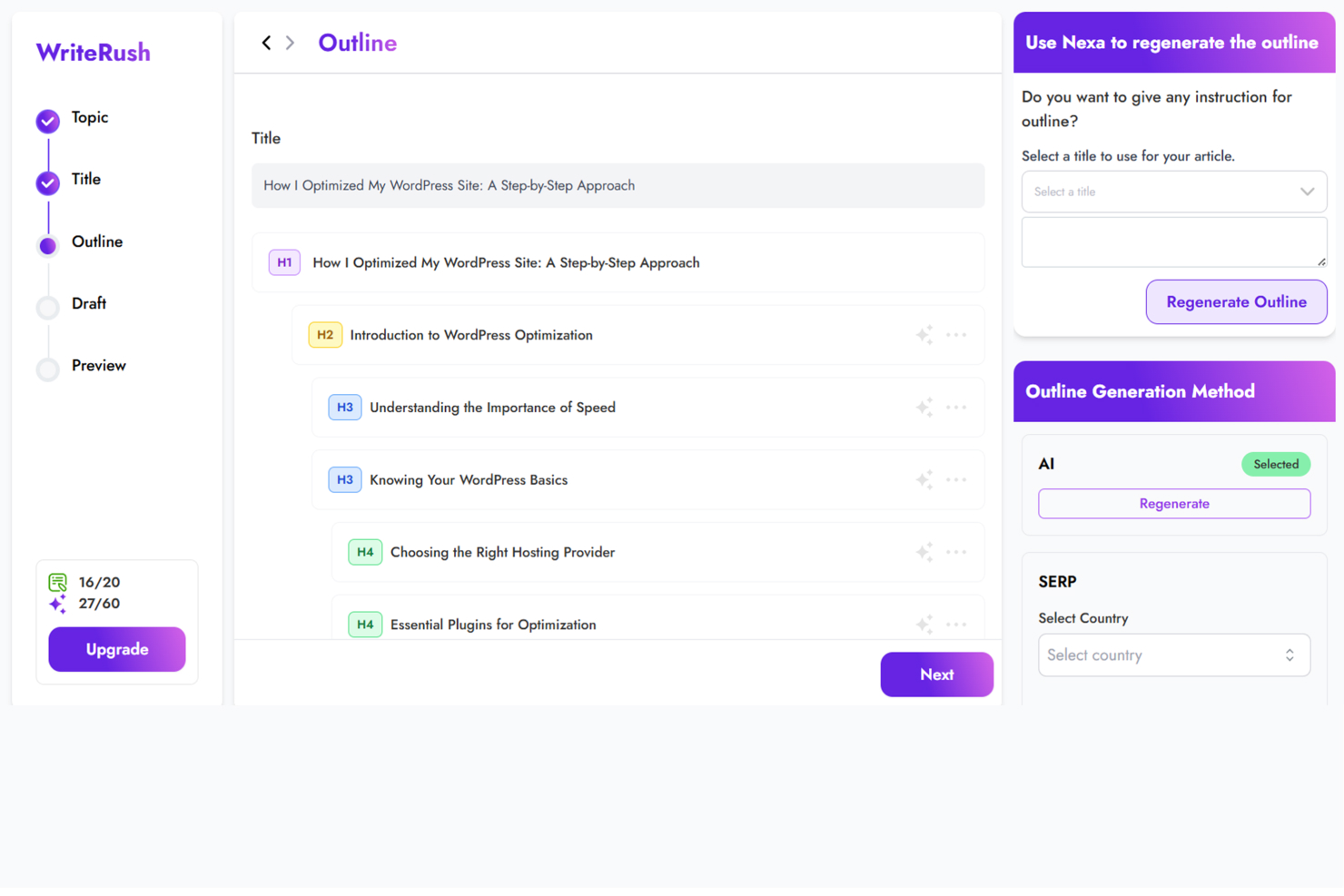This screenshot has height=896, width=1344.
Task: Open the Select country dropdown under SERP
Action: [x=1173, y=655]
